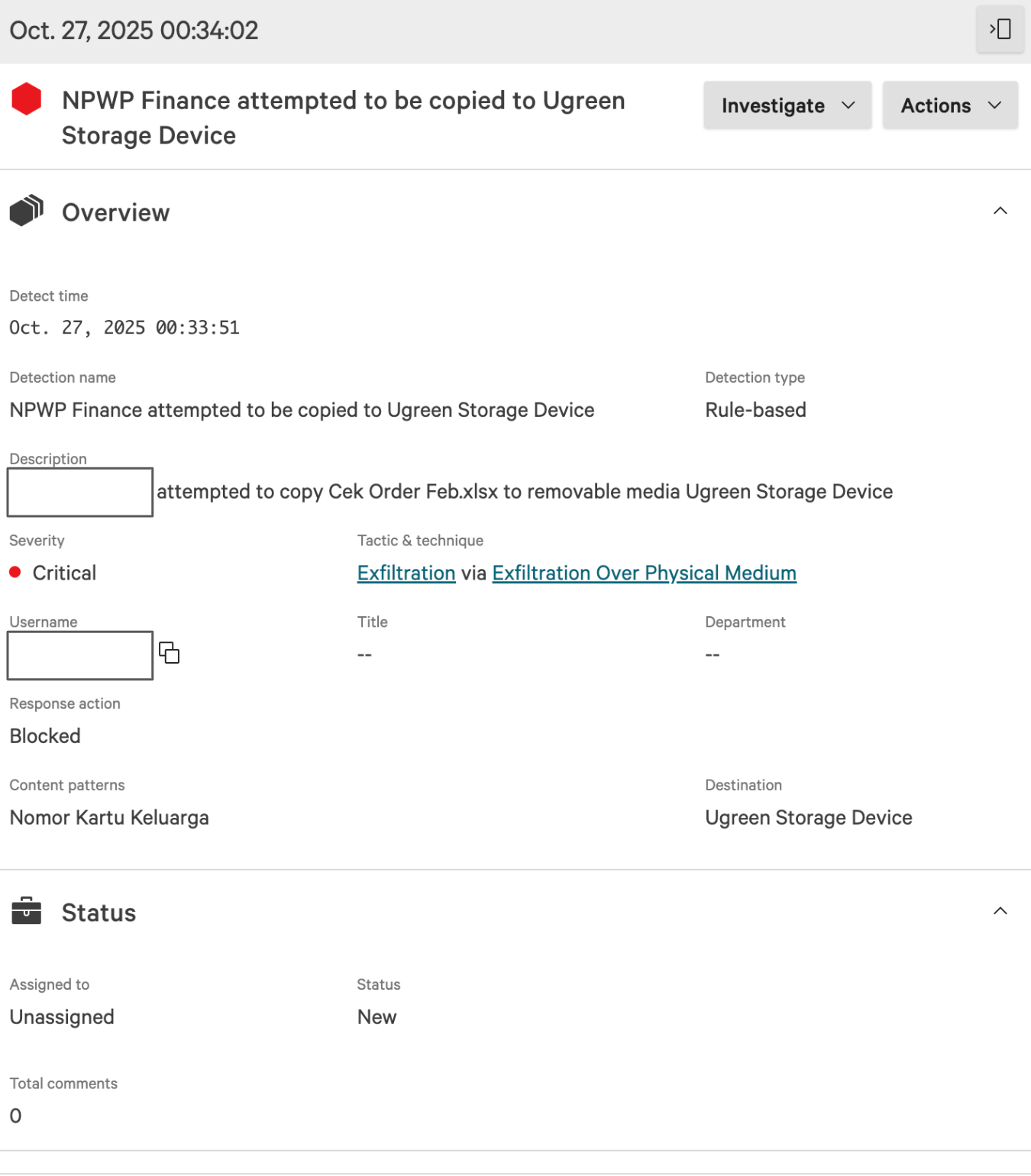
Task: Open the Exfiltration tactic link
Action: [406, 573]
